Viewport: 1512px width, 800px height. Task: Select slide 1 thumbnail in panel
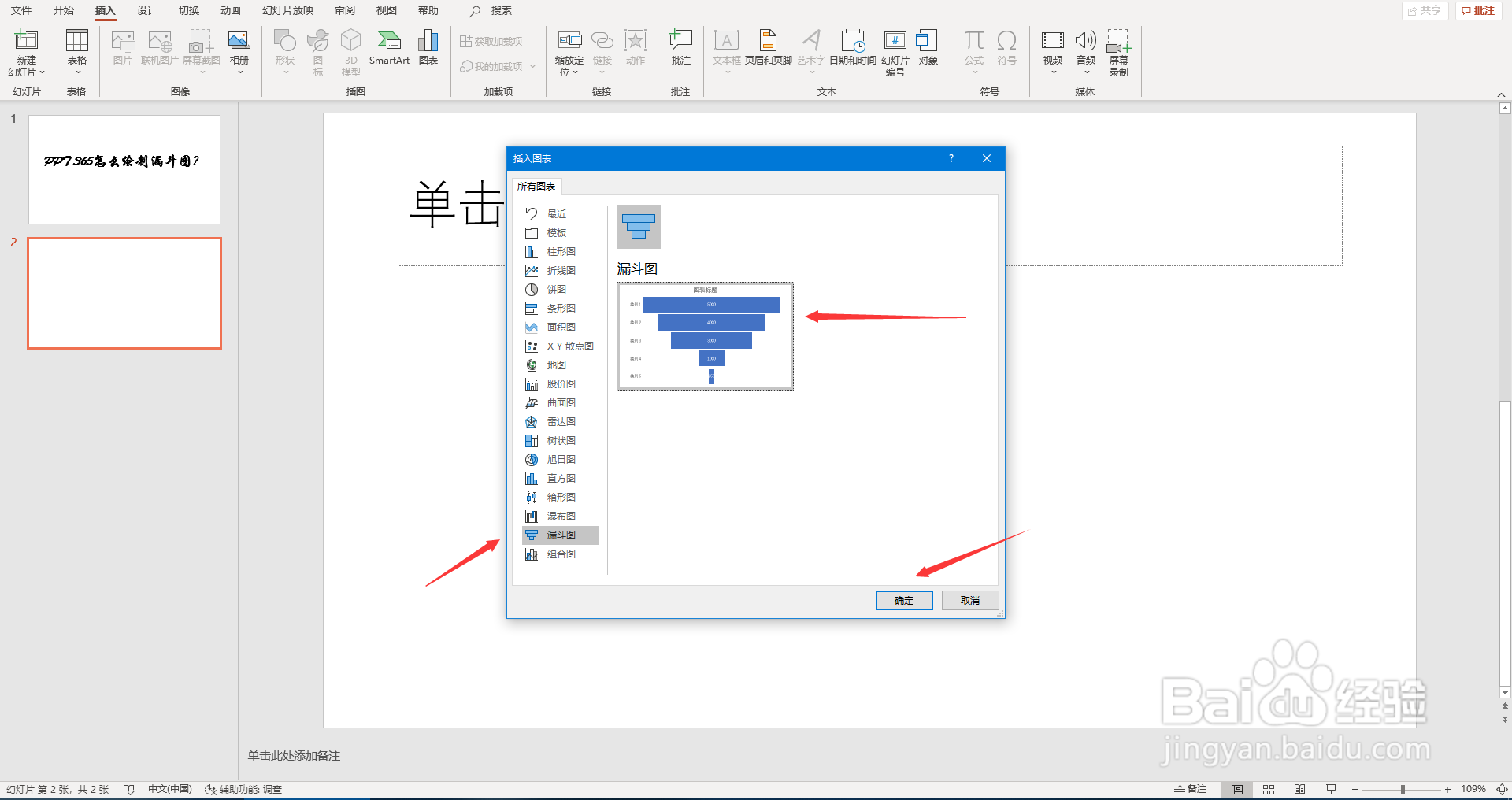tap(124, 169)
